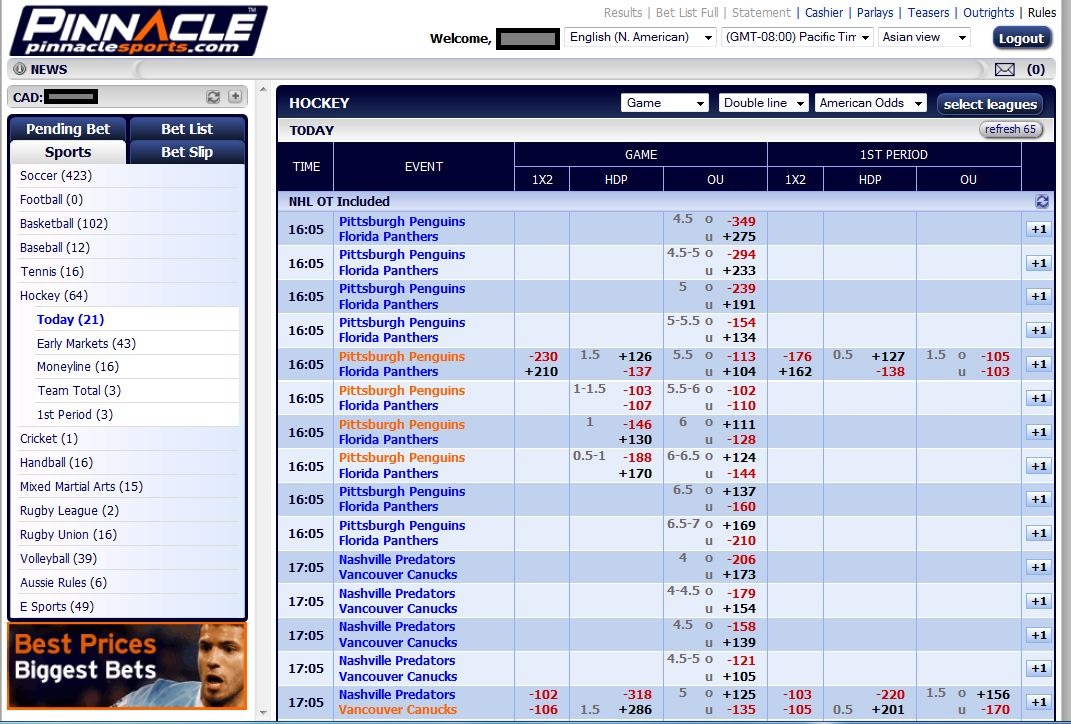
Task: Collapse the Hockey (64) category
Action: tap(54, 295)
